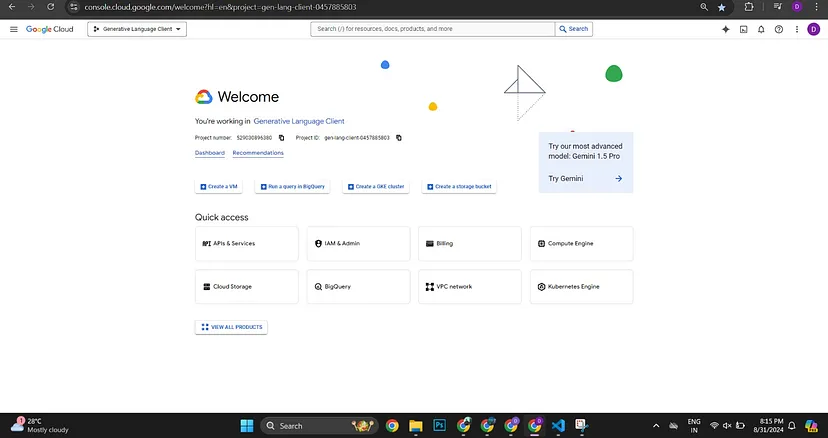Click the ENG IN language indicator
This screenshot has width=828, height=438.
point(694,426)
